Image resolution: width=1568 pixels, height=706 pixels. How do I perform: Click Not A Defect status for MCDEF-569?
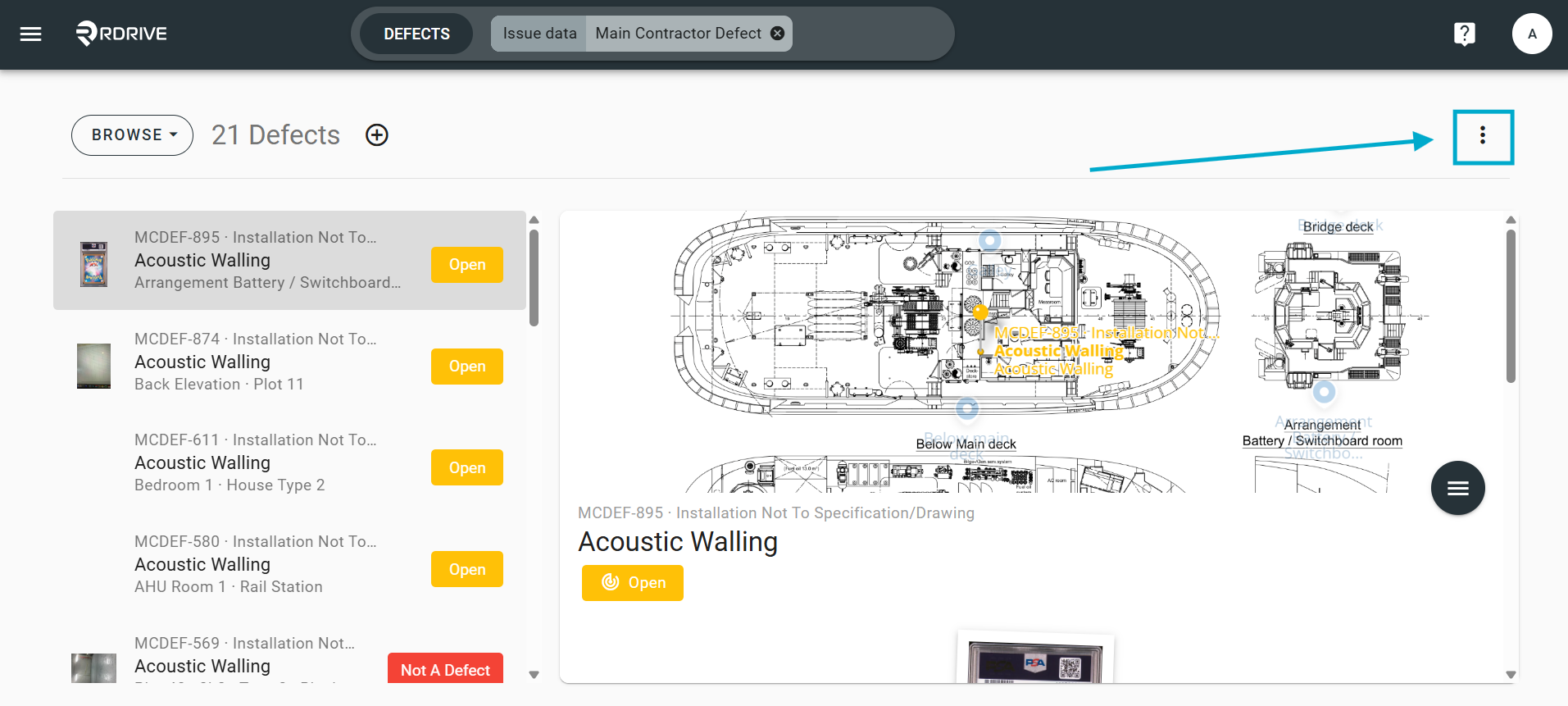(x=445, y=668)
